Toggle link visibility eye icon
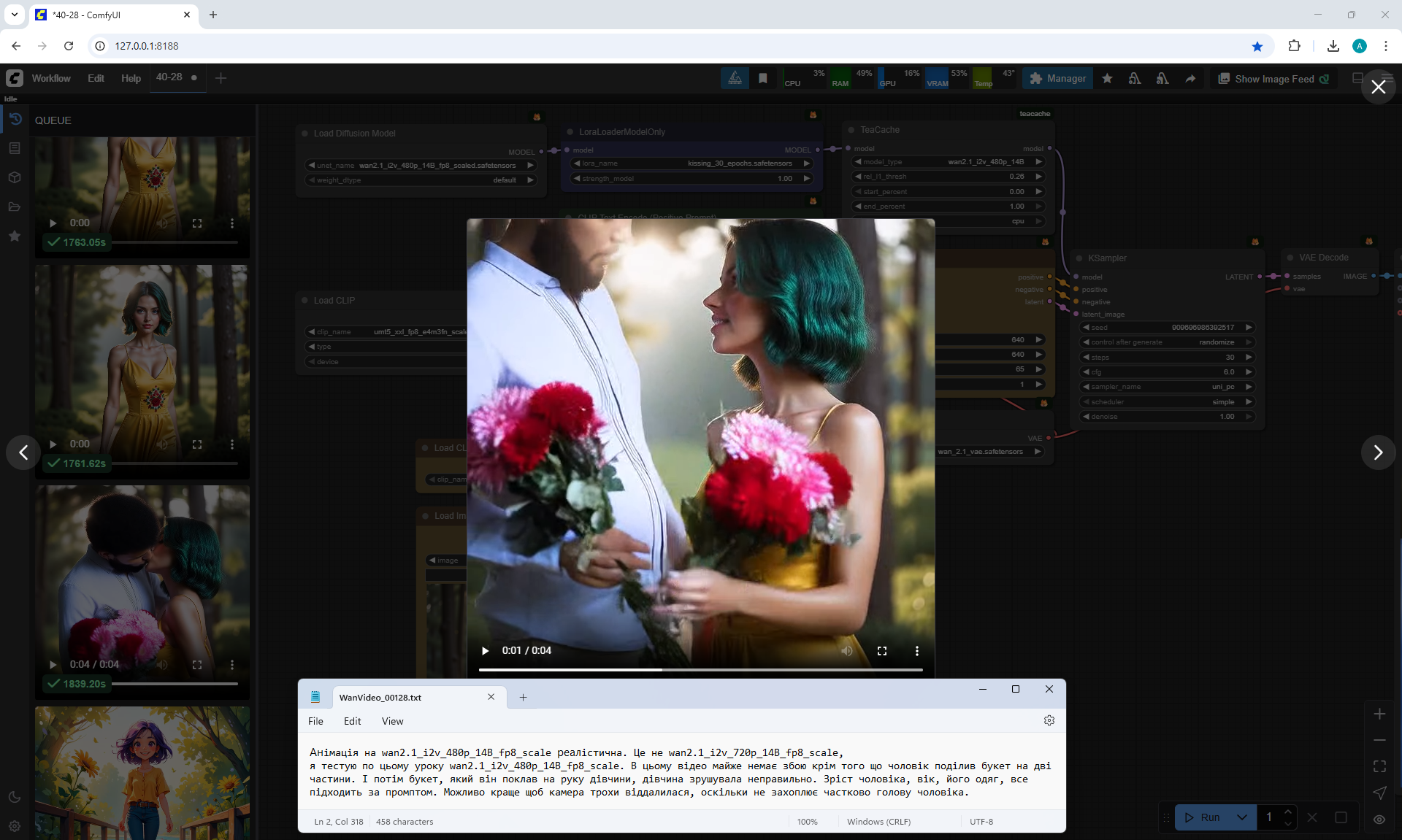The width and height of the screenshot is (1402, 840). coord(1379,819)
